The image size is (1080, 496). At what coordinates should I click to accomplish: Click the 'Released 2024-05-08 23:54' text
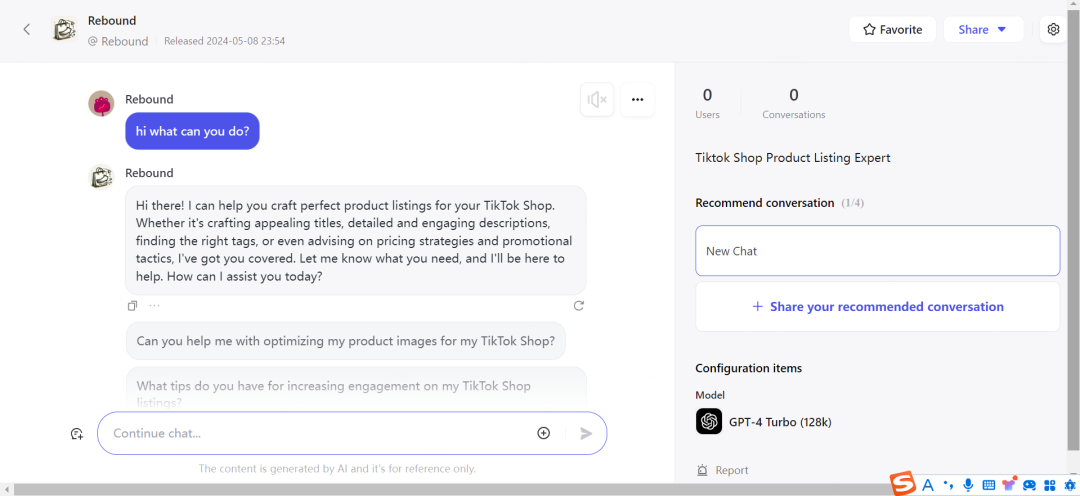click(225, 41)
